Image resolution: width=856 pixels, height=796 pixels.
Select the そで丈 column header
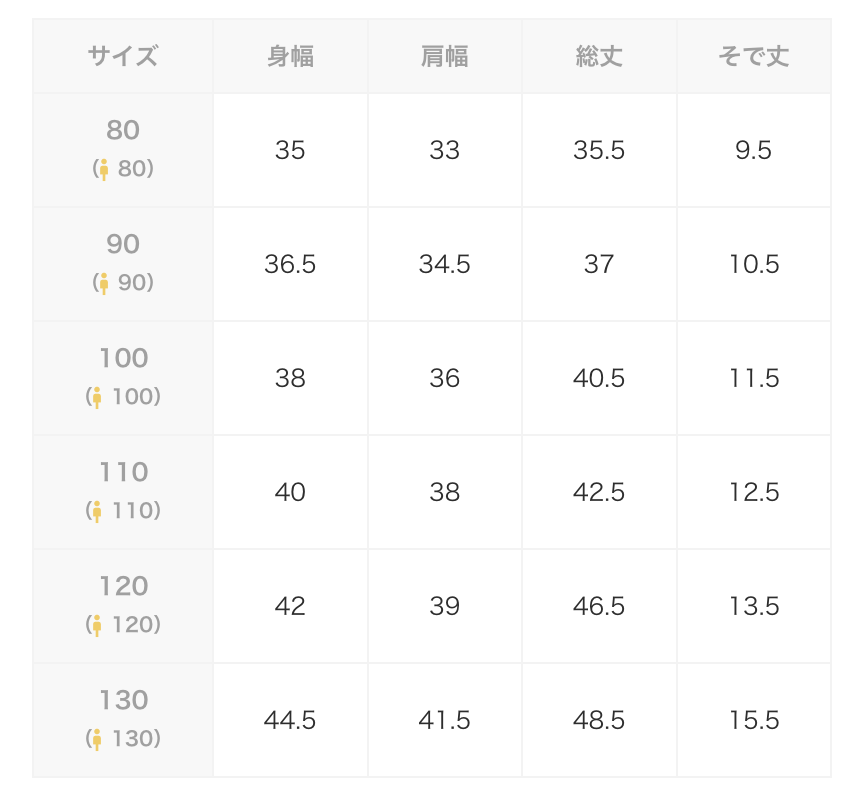tap(753, 56)
